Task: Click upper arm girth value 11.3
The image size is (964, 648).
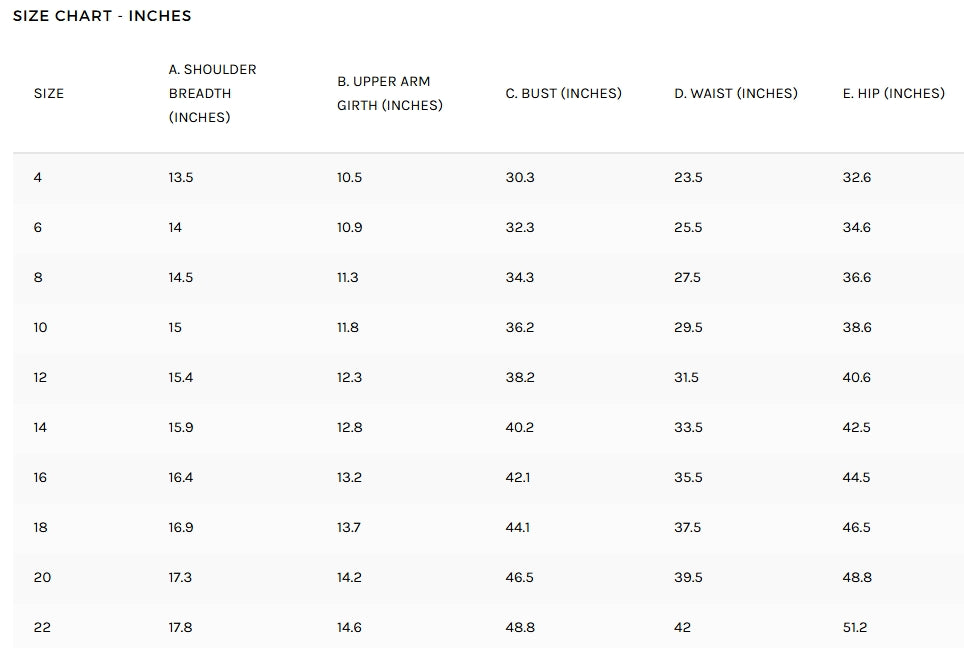Action: coord(347,277)
